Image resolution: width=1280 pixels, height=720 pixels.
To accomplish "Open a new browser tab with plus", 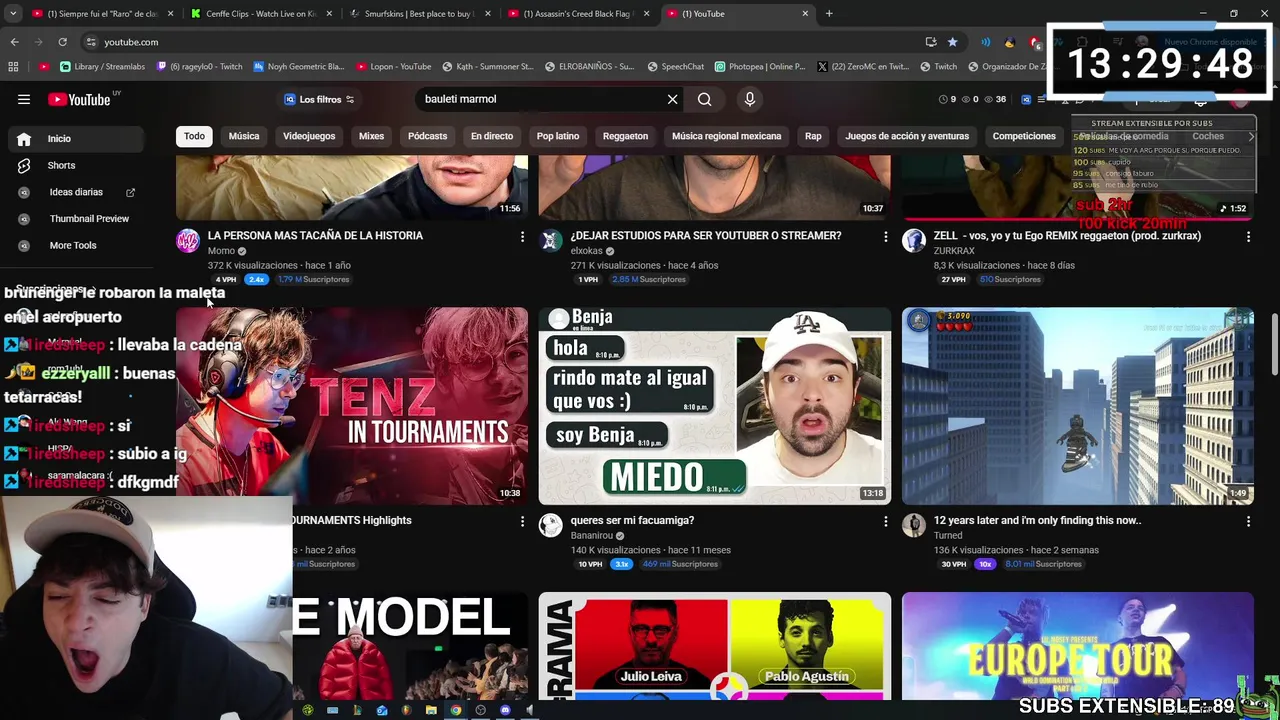I will pyautogui.click(x=829, y=14).
